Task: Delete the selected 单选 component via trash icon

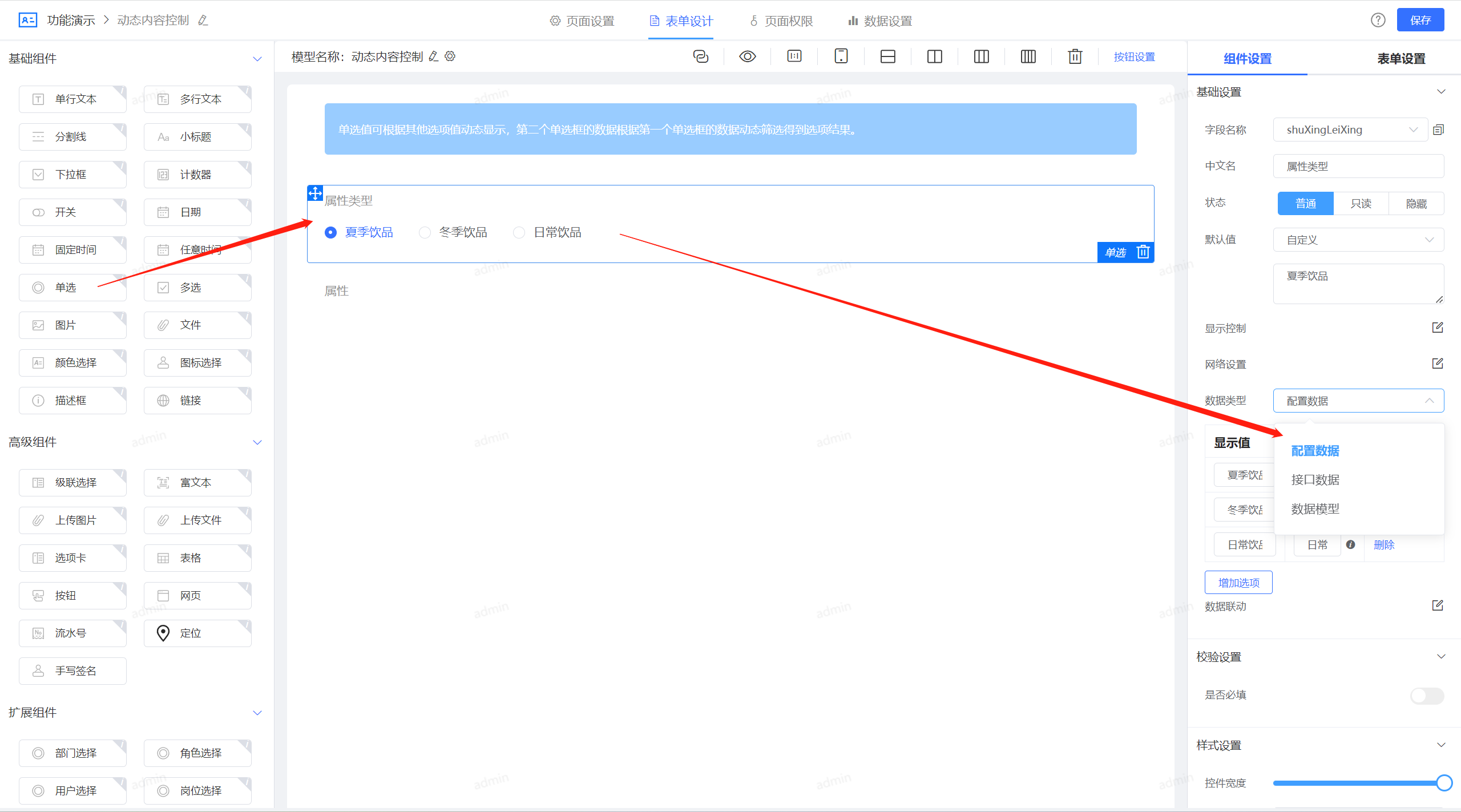Action: tap(1143, 252)
